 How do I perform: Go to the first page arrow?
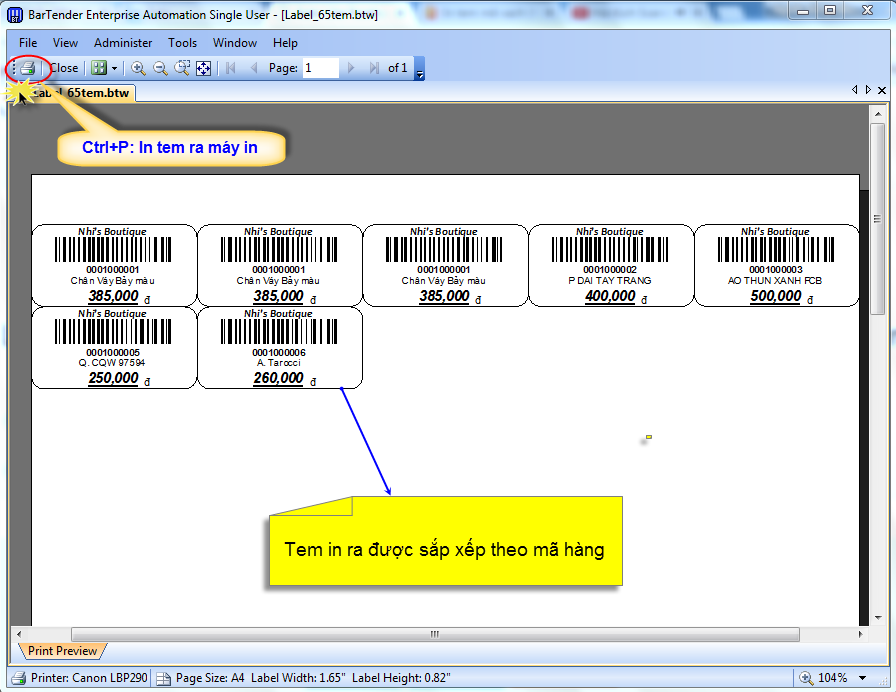coord(231,68)
